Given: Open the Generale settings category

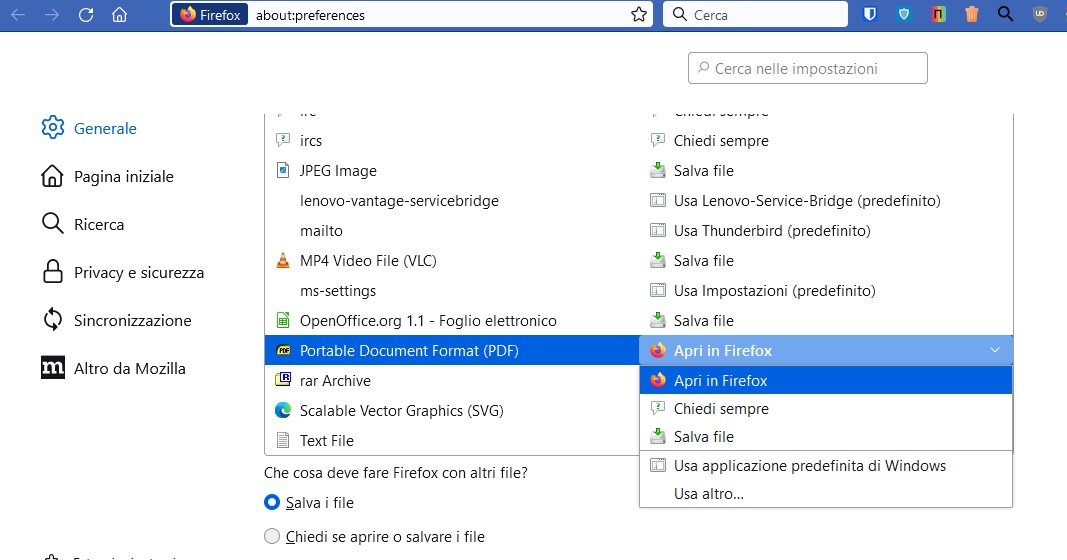Looking at the screenshot, I should coord(89,128).
